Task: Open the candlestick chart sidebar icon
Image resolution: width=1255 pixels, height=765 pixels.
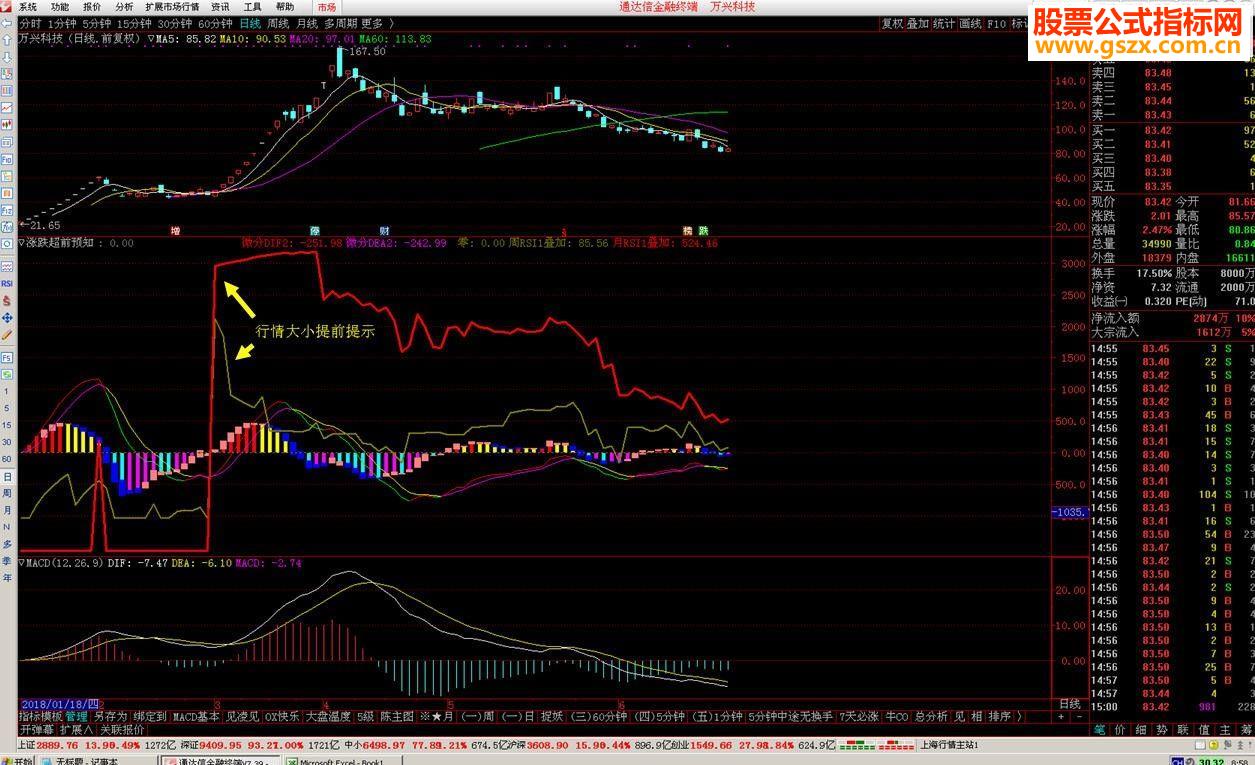Action: click(x=7, y=124)
